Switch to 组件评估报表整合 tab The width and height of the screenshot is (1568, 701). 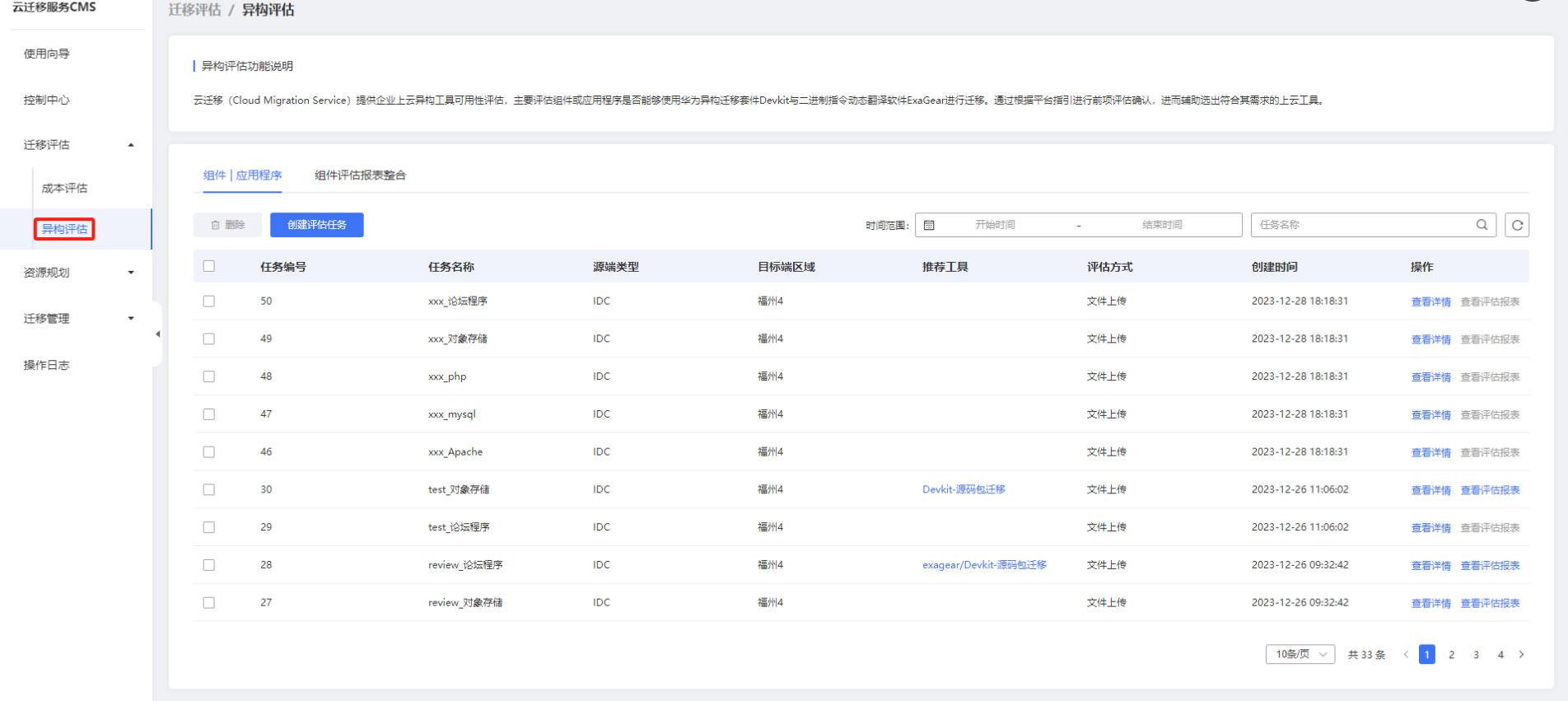[360, 175]
